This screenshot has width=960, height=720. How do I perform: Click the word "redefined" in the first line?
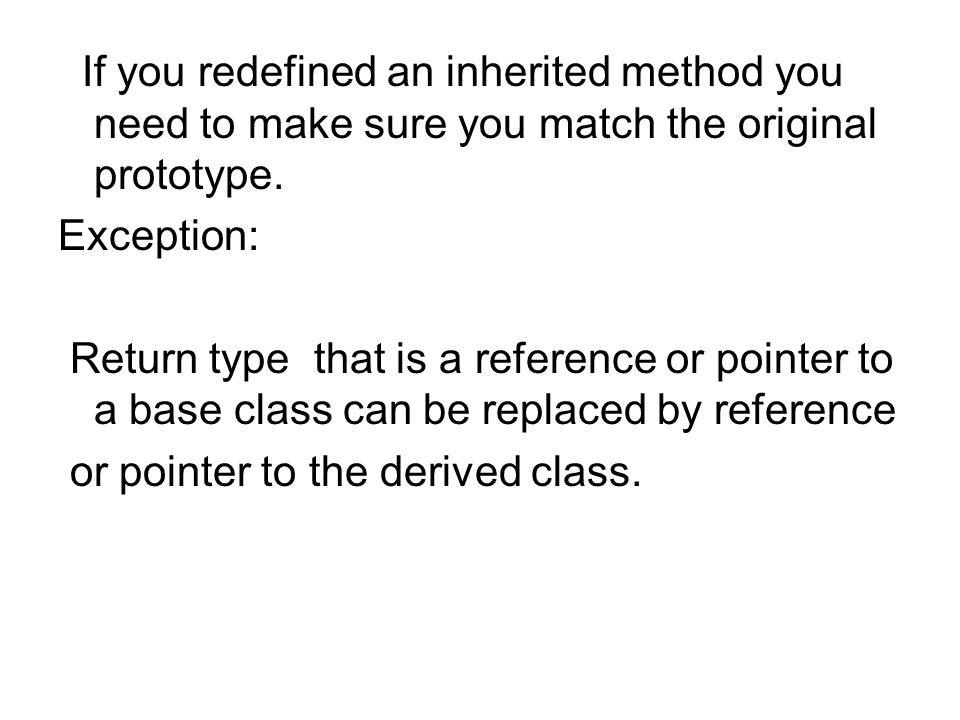coord(287,72)
